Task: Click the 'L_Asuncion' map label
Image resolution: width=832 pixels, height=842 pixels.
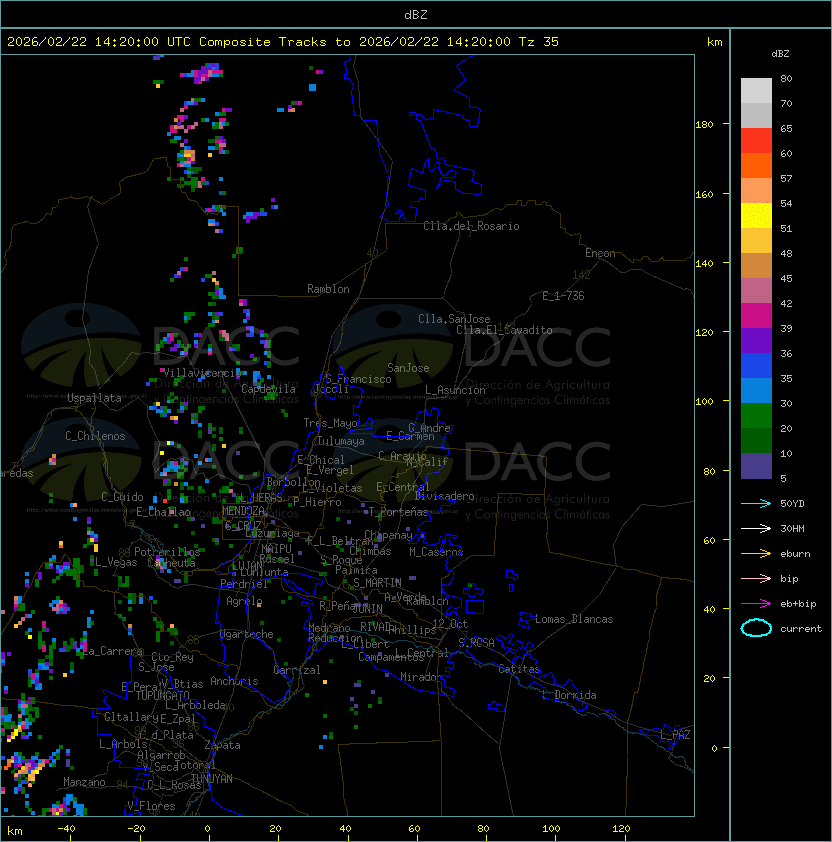Action: pos(455,390)
